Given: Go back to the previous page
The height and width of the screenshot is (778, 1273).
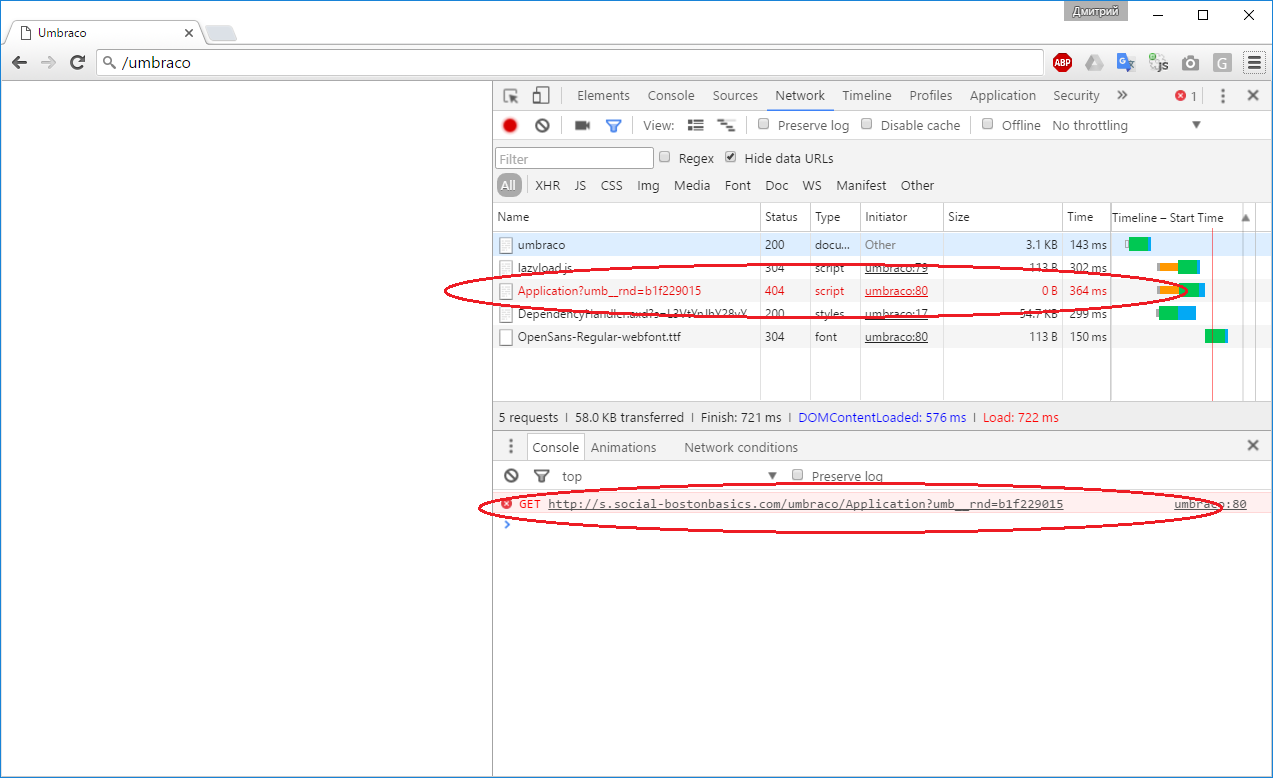Looking at the screenshot, I should point(19,63).
